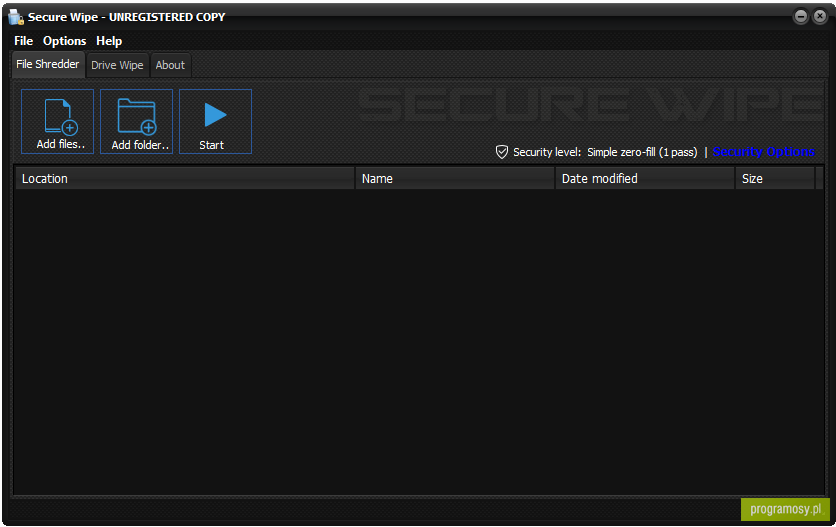836x527 pixels.
Task: Click the Secure Wipe title bar app icon
Action: (16, 17)
